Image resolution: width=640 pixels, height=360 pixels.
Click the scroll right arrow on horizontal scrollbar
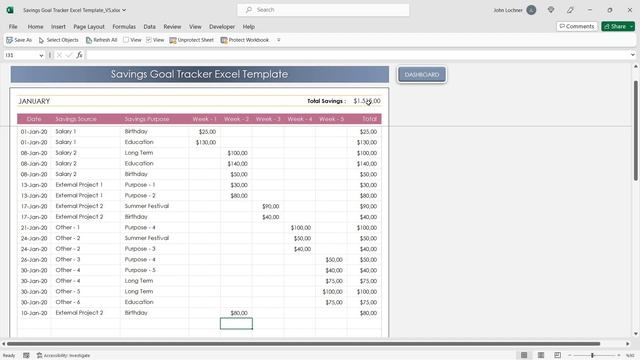coord(628,344)
